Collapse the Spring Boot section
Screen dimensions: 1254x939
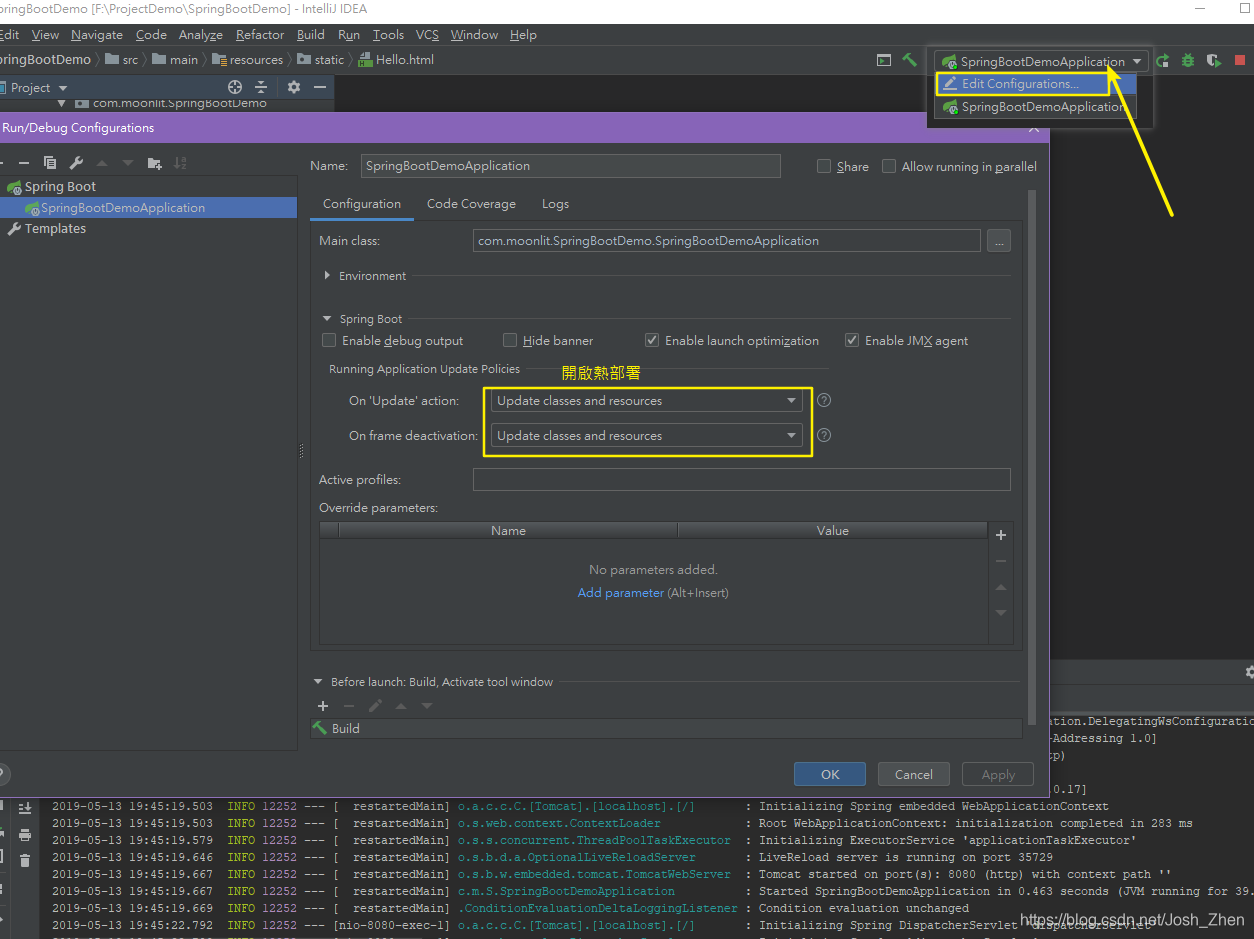tap(328, 319)
